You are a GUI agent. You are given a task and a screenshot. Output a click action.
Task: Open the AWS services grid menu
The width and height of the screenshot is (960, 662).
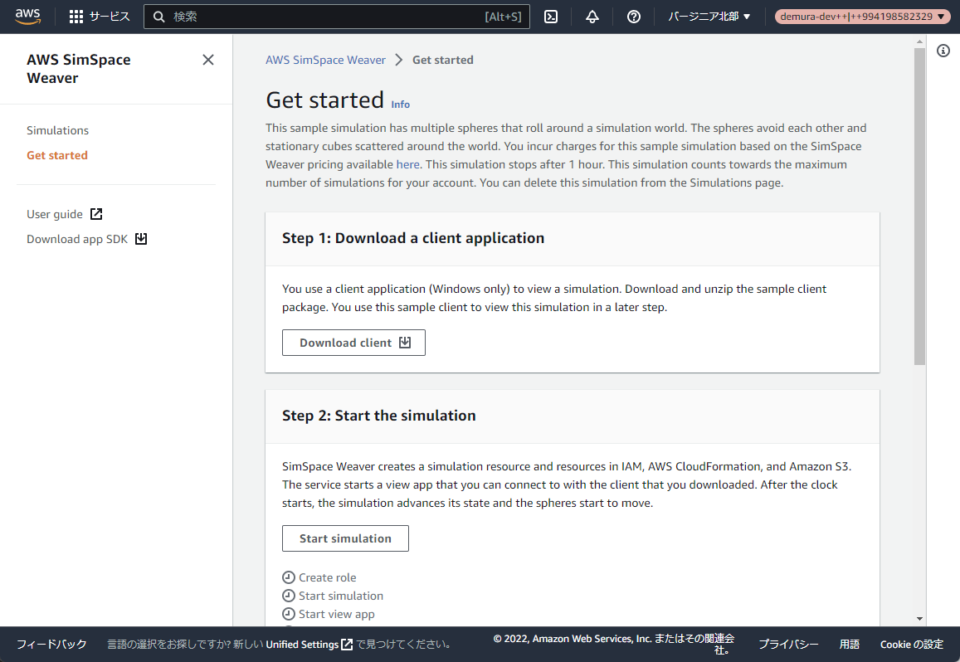coord(74,16)
